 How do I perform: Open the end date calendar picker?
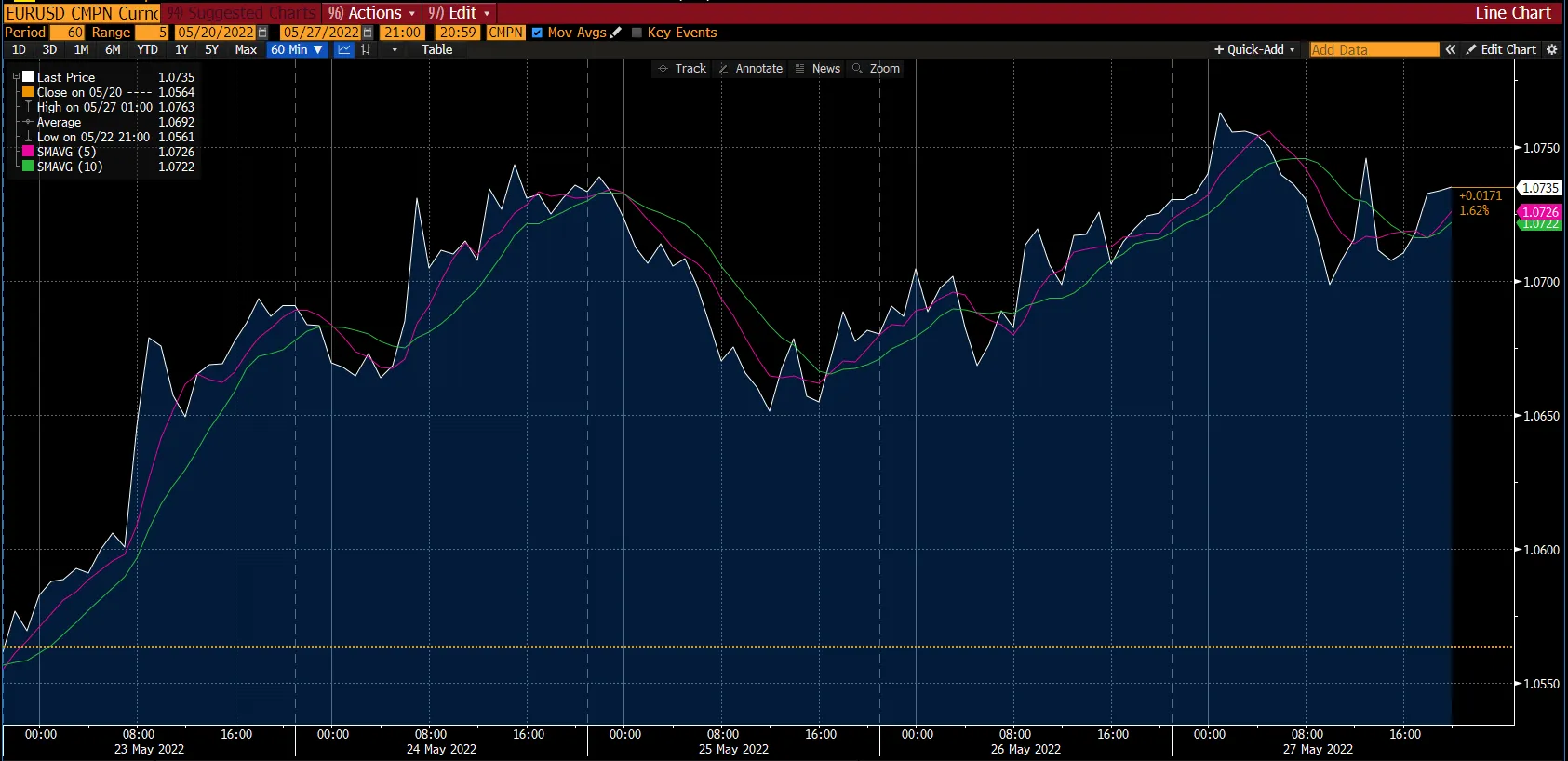[x=368, y=33]
